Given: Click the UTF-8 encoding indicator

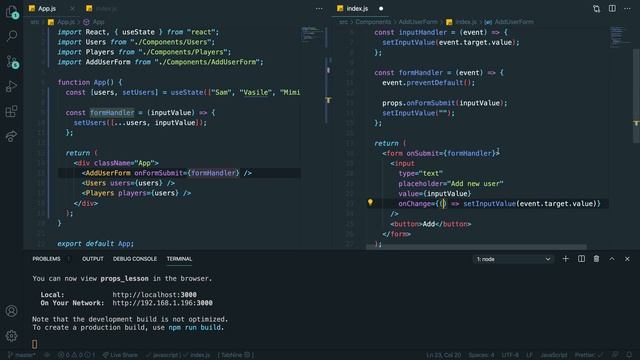Looking at the screenshot, I should pyautogui.click(x=510, y=355).
